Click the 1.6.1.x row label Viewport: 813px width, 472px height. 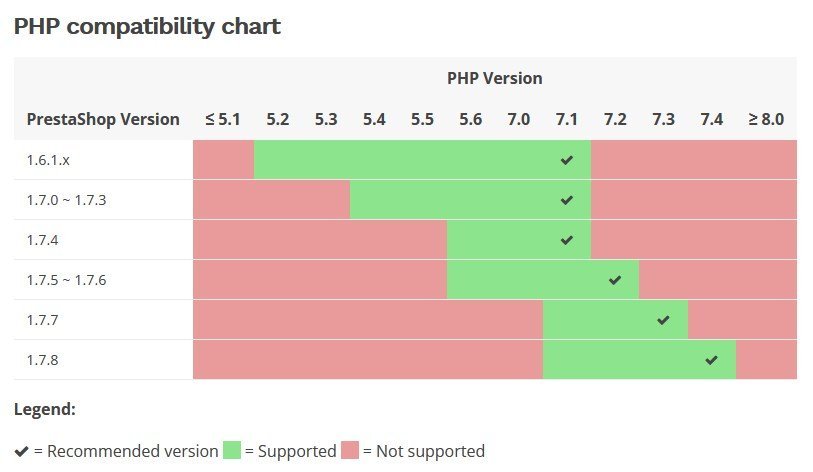(x=48, y=160)
